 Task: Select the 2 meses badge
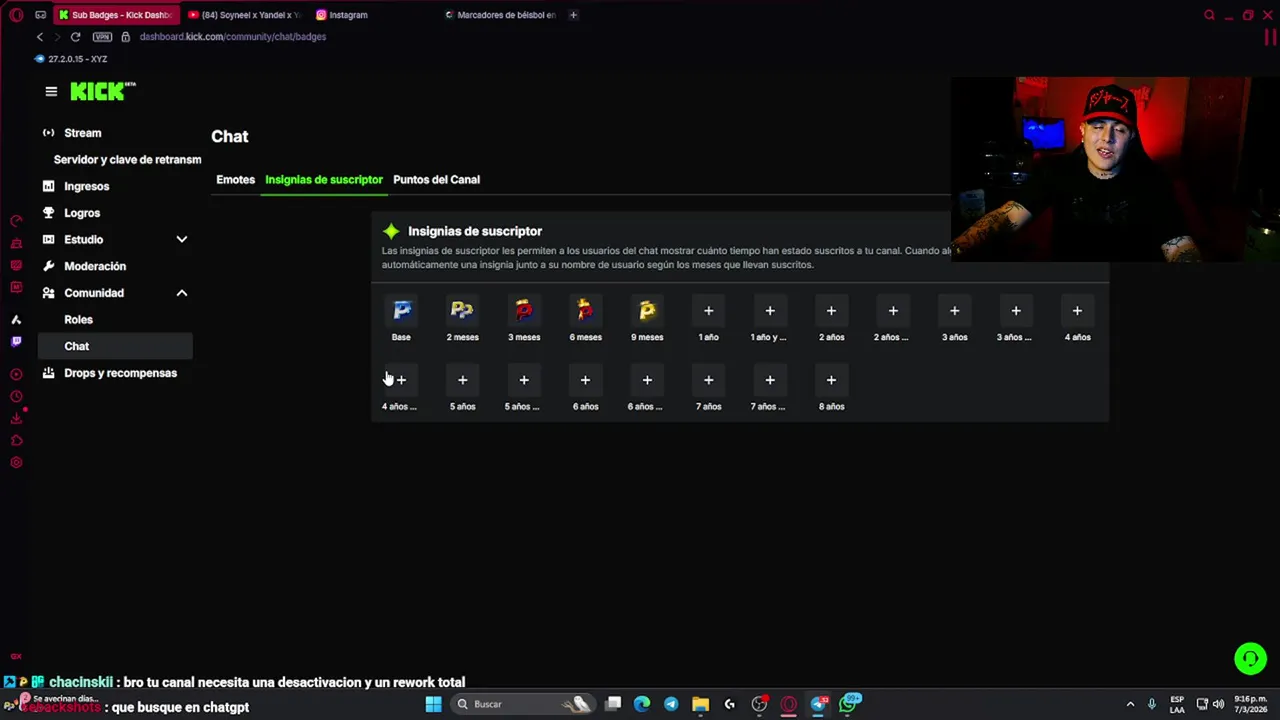pos(462,311)
